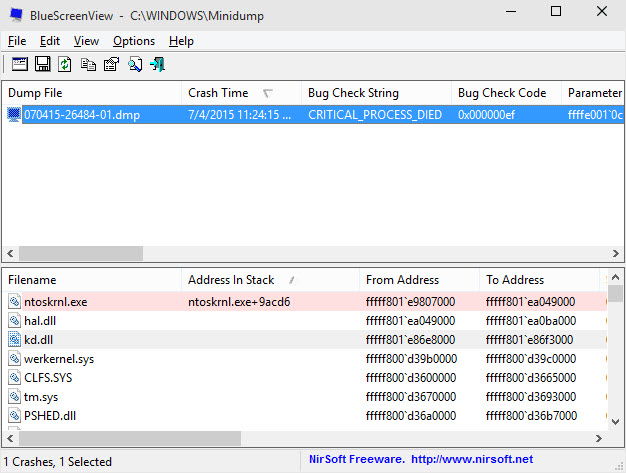The width and height of the screenshot is (626, 473).
Task: Click the Advanced Options toolbar icon
Action: click(x=20, y=64)
